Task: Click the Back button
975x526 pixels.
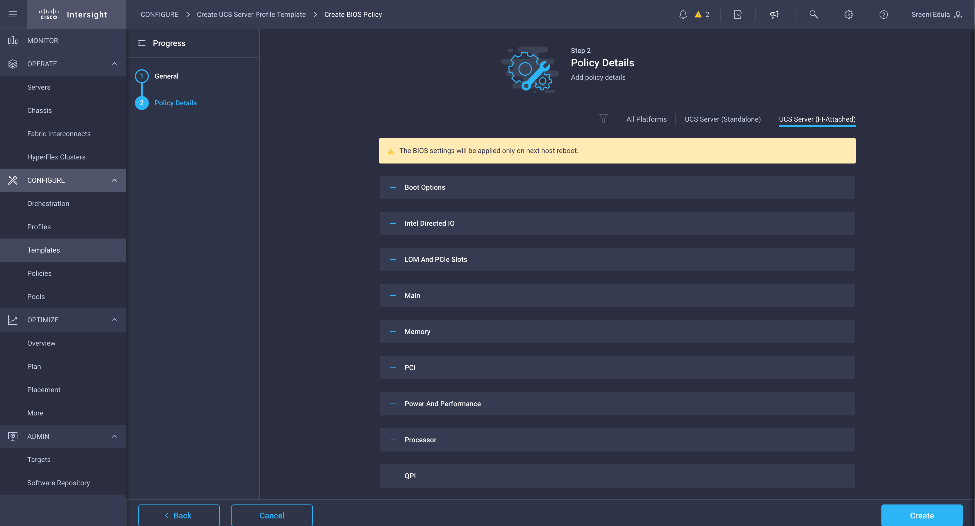Action: (x=178, y=515)
